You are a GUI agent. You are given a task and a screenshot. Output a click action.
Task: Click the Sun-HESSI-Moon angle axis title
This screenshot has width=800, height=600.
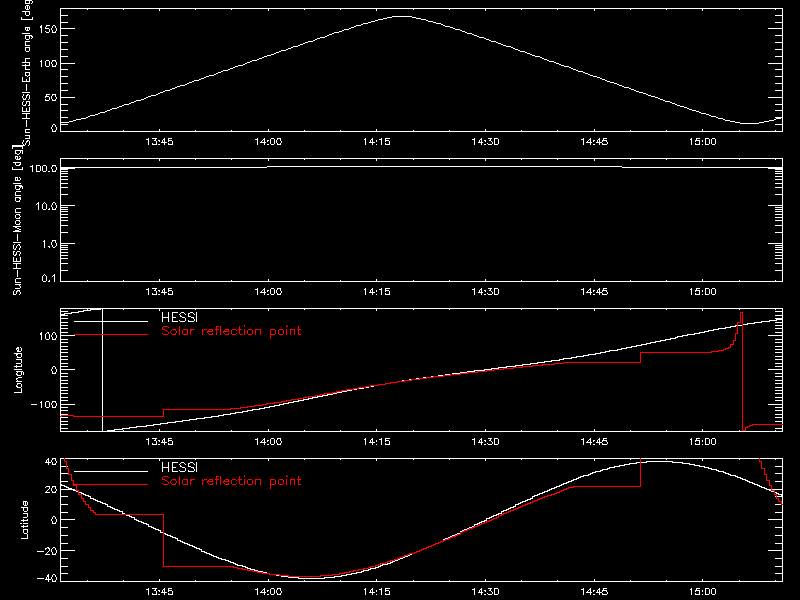[x=17, y=220]
